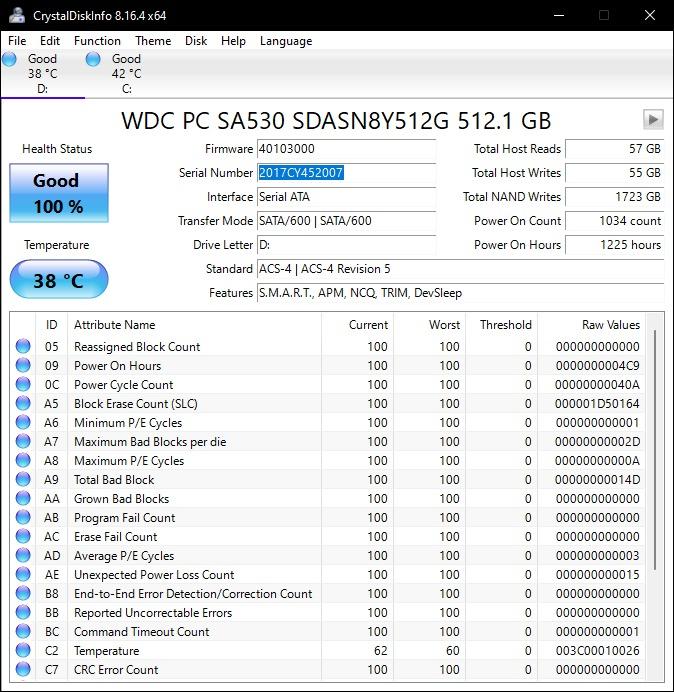Open the Language menu
Image resolution: width=674 pixels, height=692 pixels.
(x=286, y=41)
